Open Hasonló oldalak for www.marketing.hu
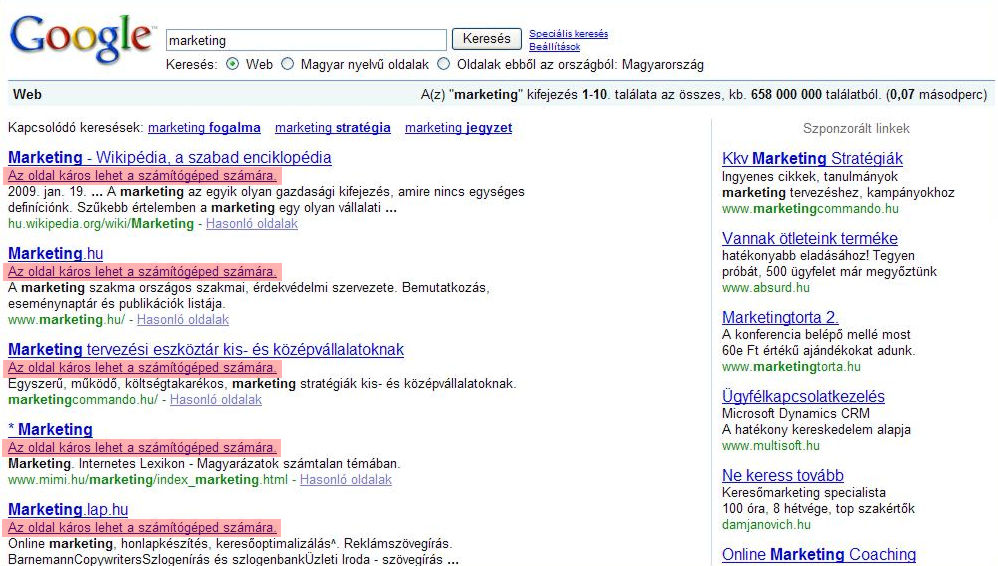 (183, 320)
